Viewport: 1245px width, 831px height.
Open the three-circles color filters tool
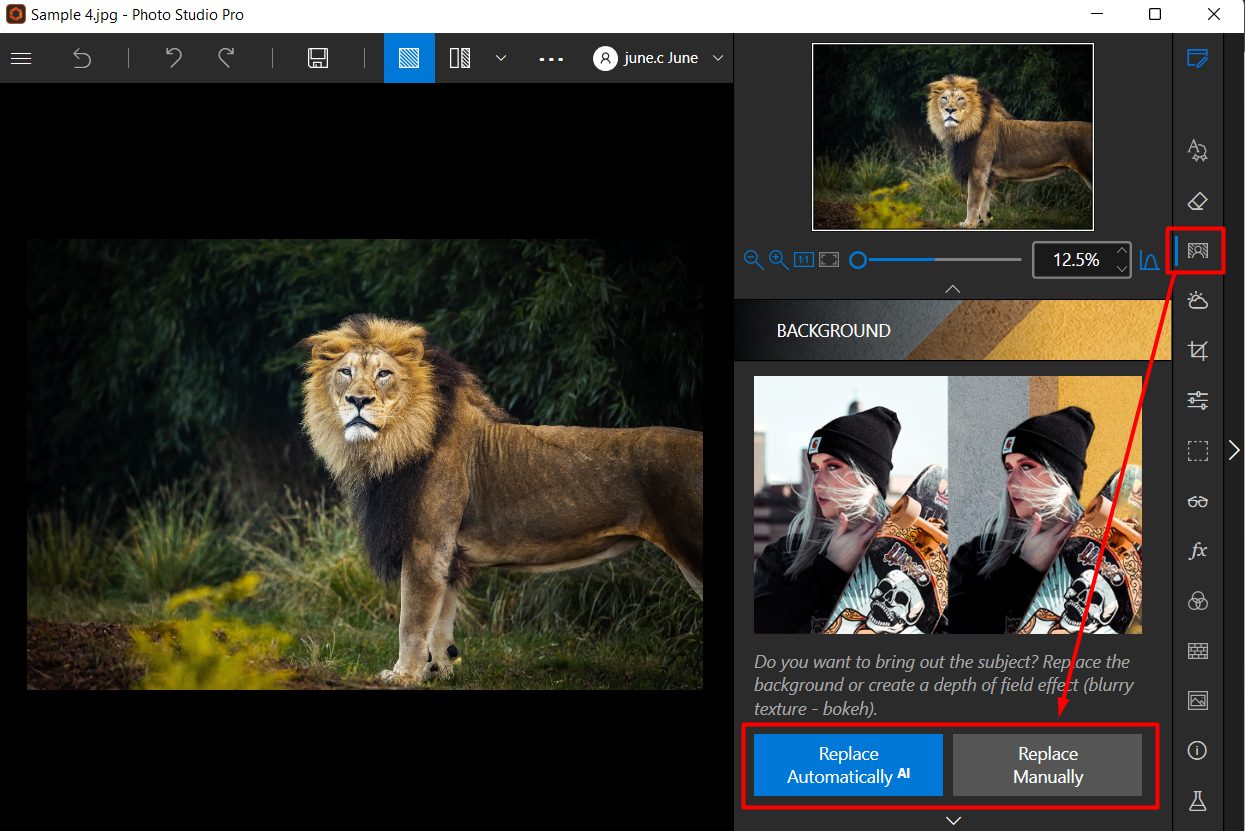[1198, 601]
